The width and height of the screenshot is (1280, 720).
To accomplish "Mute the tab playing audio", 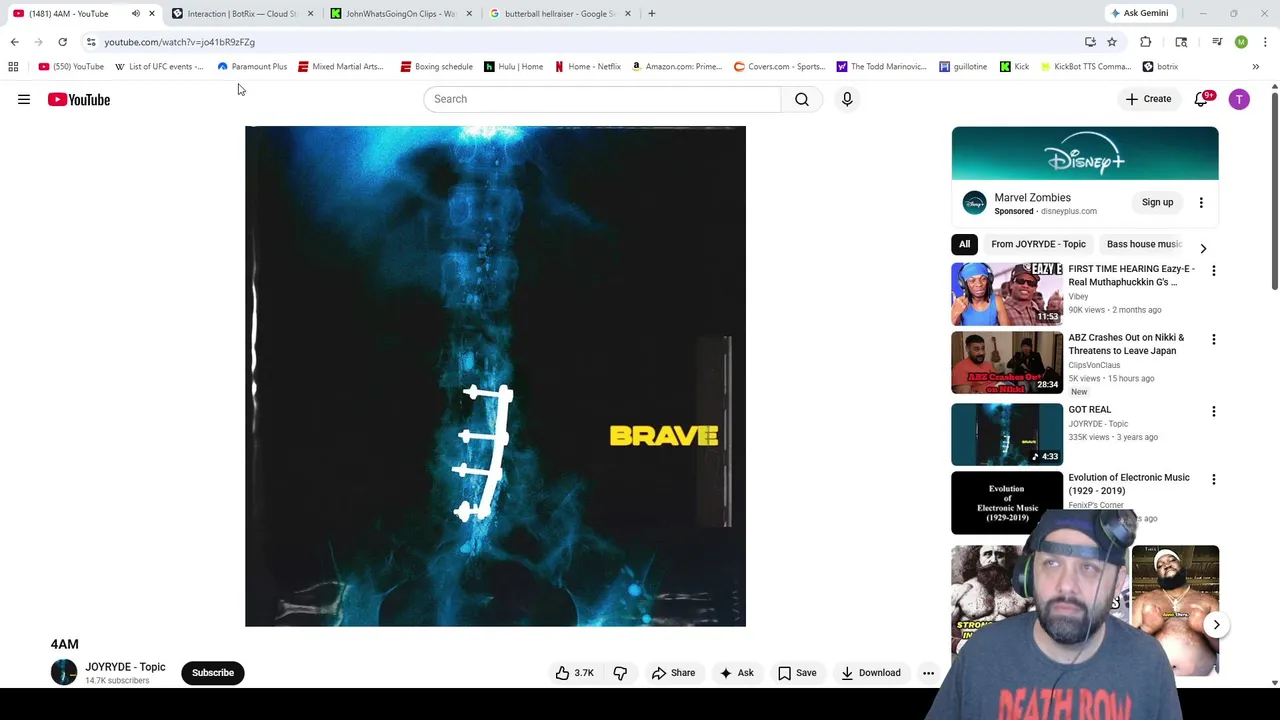I will (136, 14).
